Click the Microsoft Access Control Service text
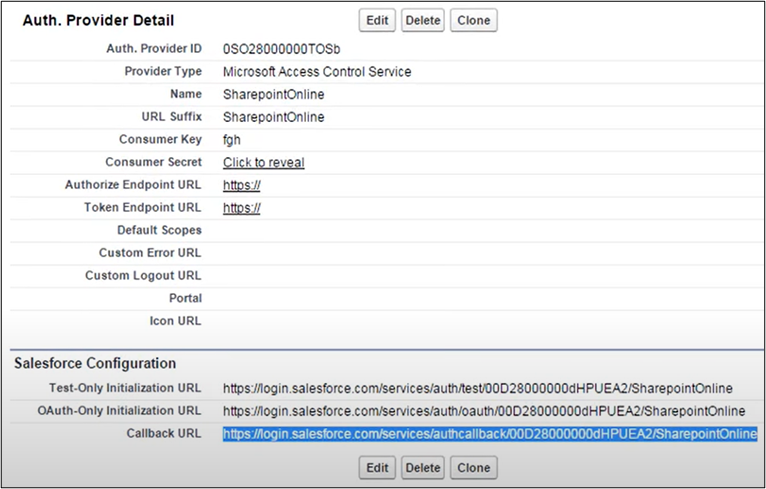Screen dimensions: 766x489 click(317, 72)
